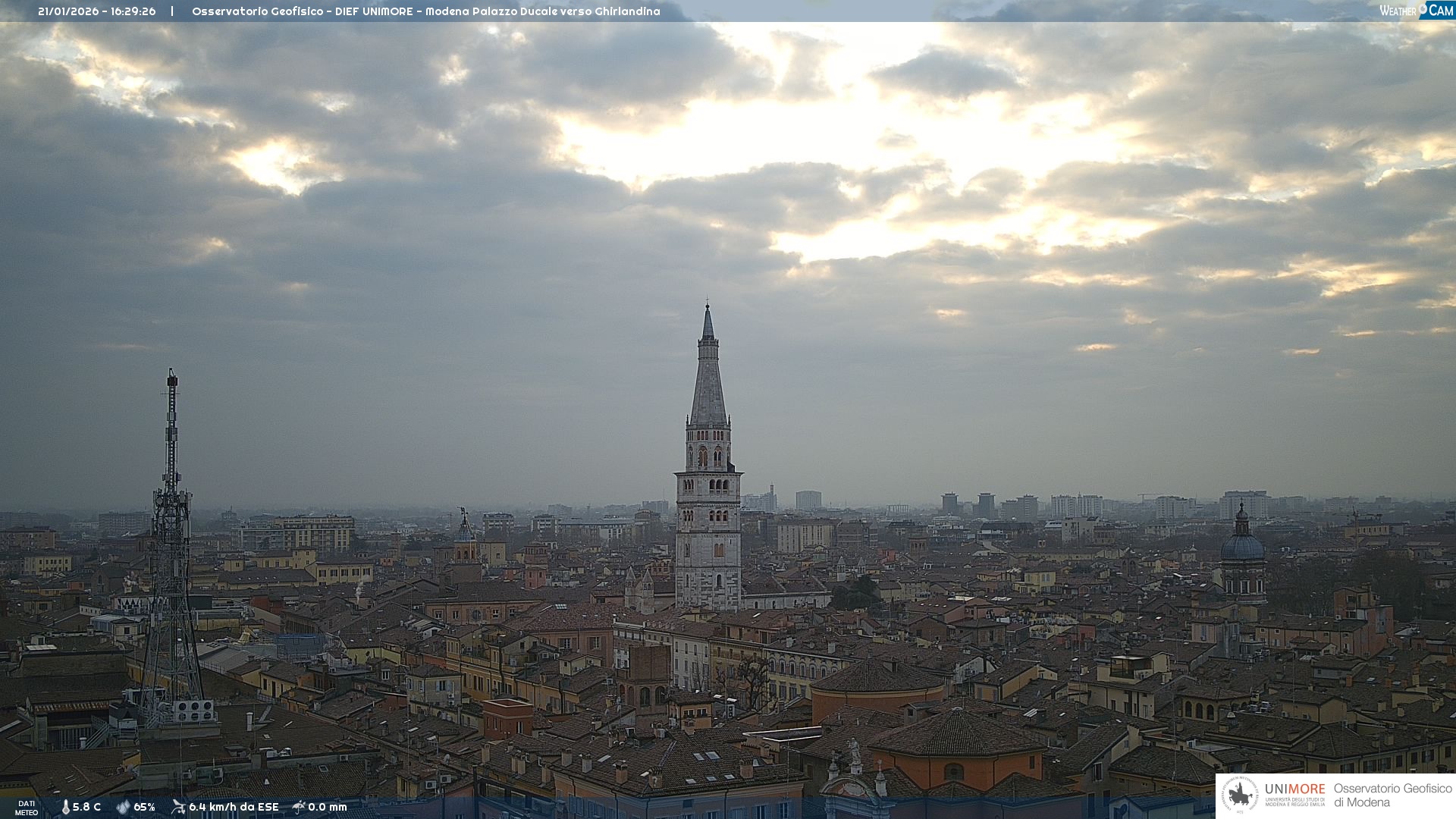Click the thermometer temperature icon
Screen dimensions: 1456x819
[x=65, y=808]
